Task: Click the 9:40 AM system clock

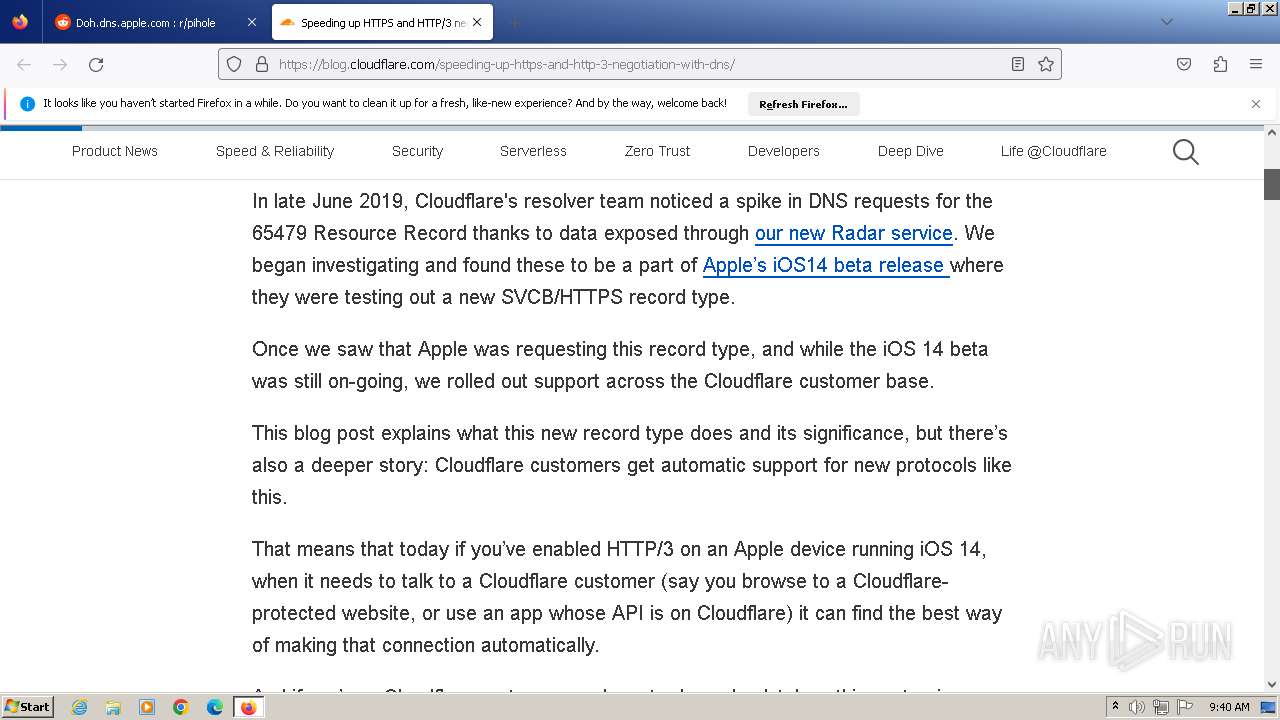Action: [1229, 707]
